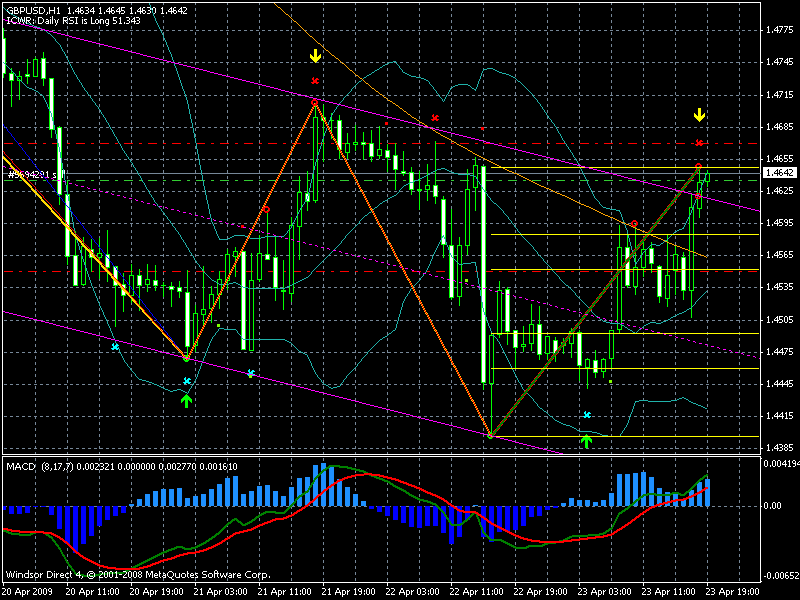Click the yellow down arrow above the 21 Apr peak
The height and width of the screenshot is (600, 800).
click(x=315, y=56)
